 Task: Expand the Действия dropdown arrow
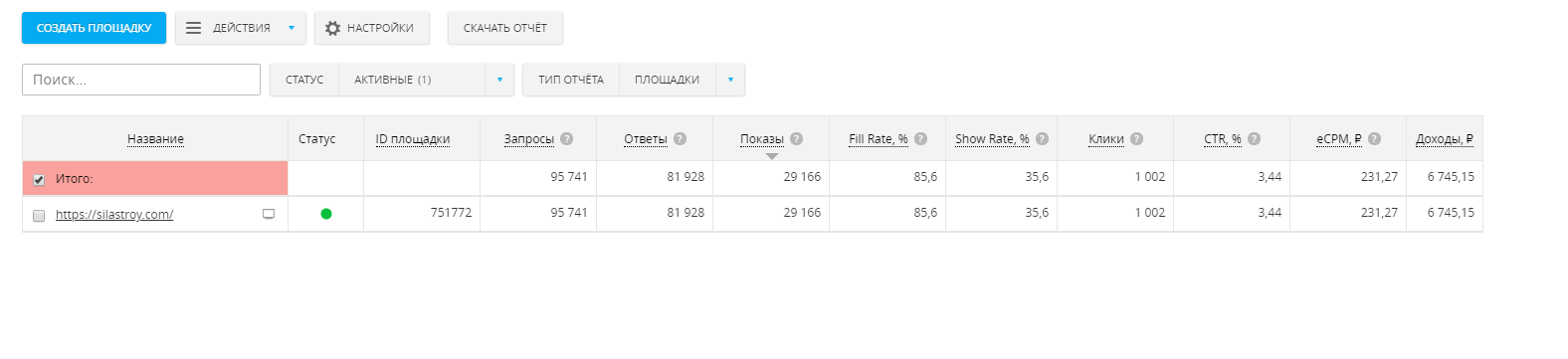click(292, 28)
